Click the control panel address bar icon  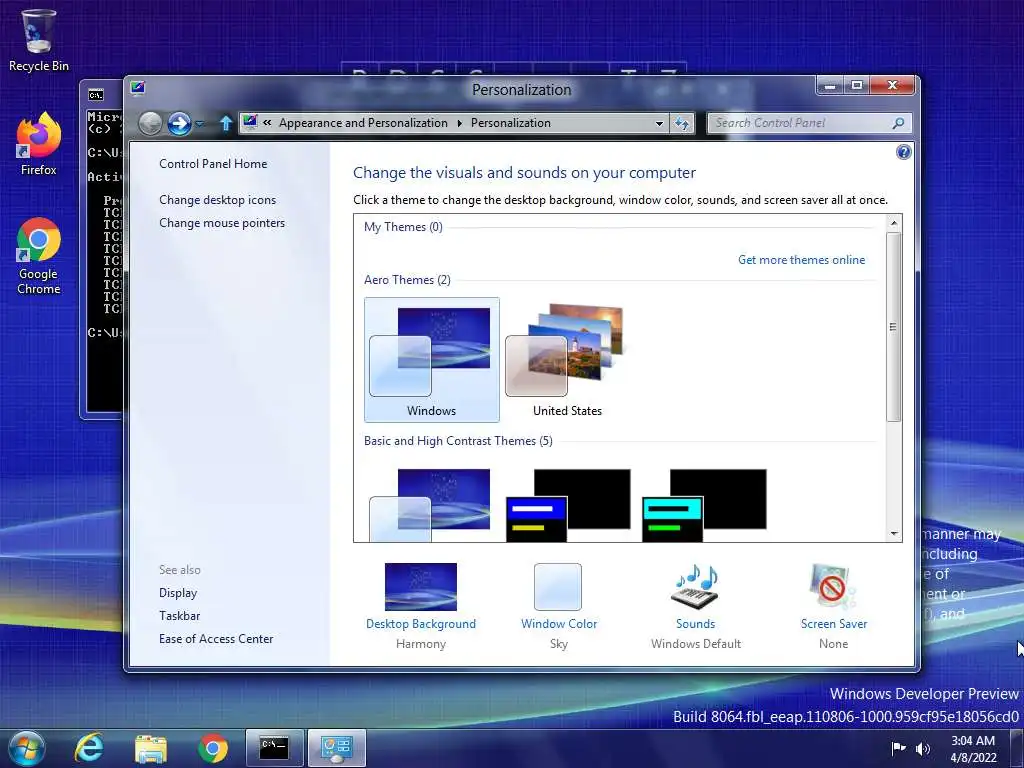tap(250, 122)
